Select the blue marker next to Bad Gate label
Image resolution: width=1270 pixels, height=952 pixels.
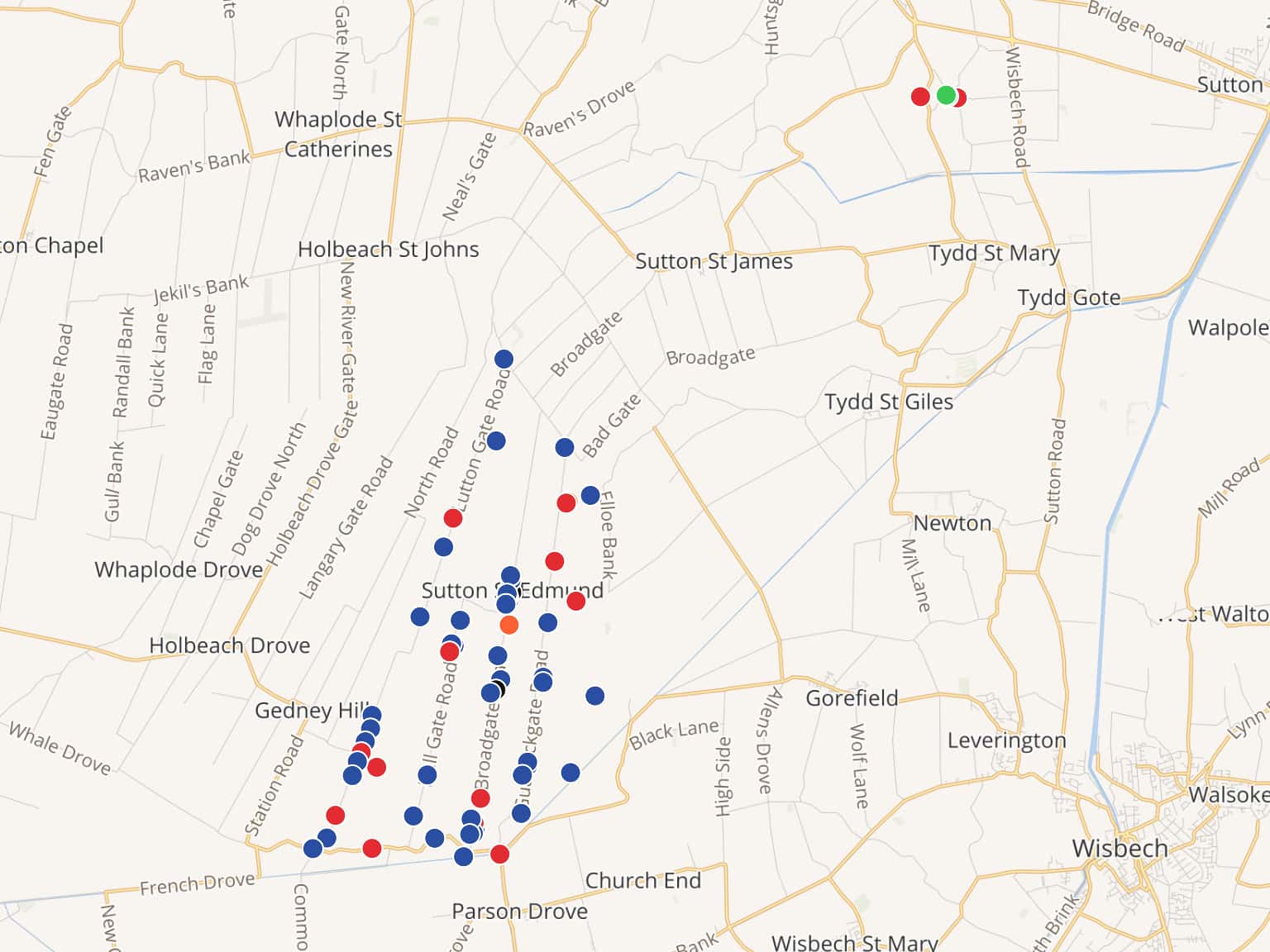(x=565, y=447)
